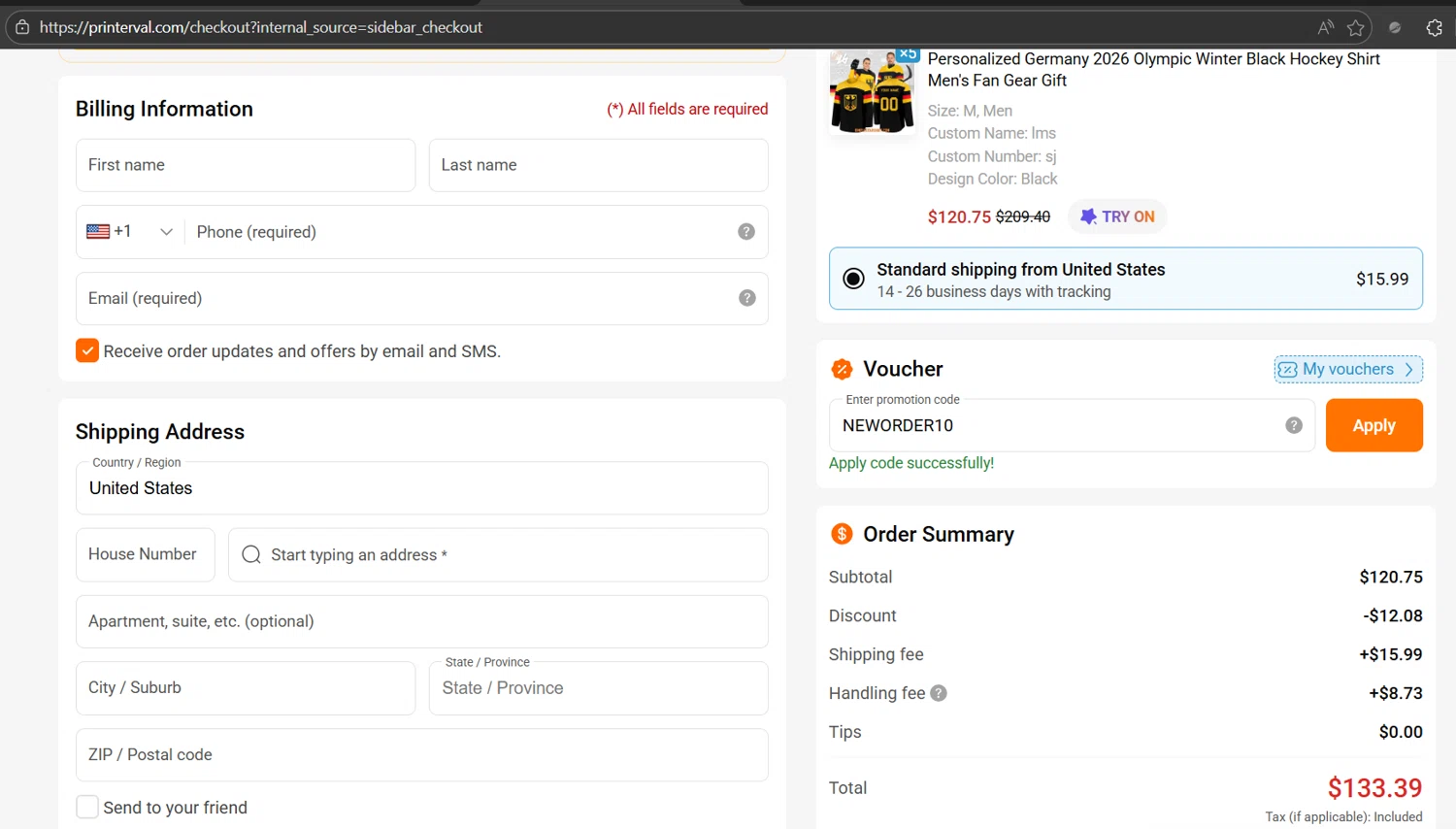Click the TRY ON button

tap(1118, 216)
